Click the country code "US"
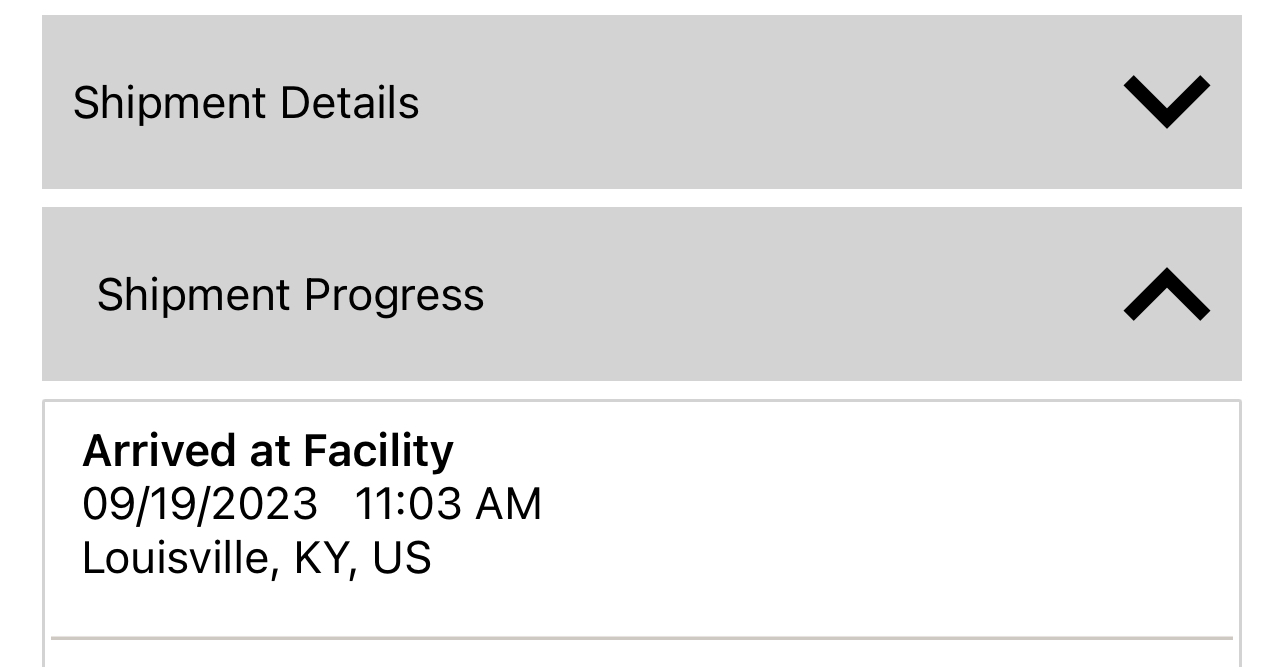This screenshot has width=1284, height=667. 401,558
